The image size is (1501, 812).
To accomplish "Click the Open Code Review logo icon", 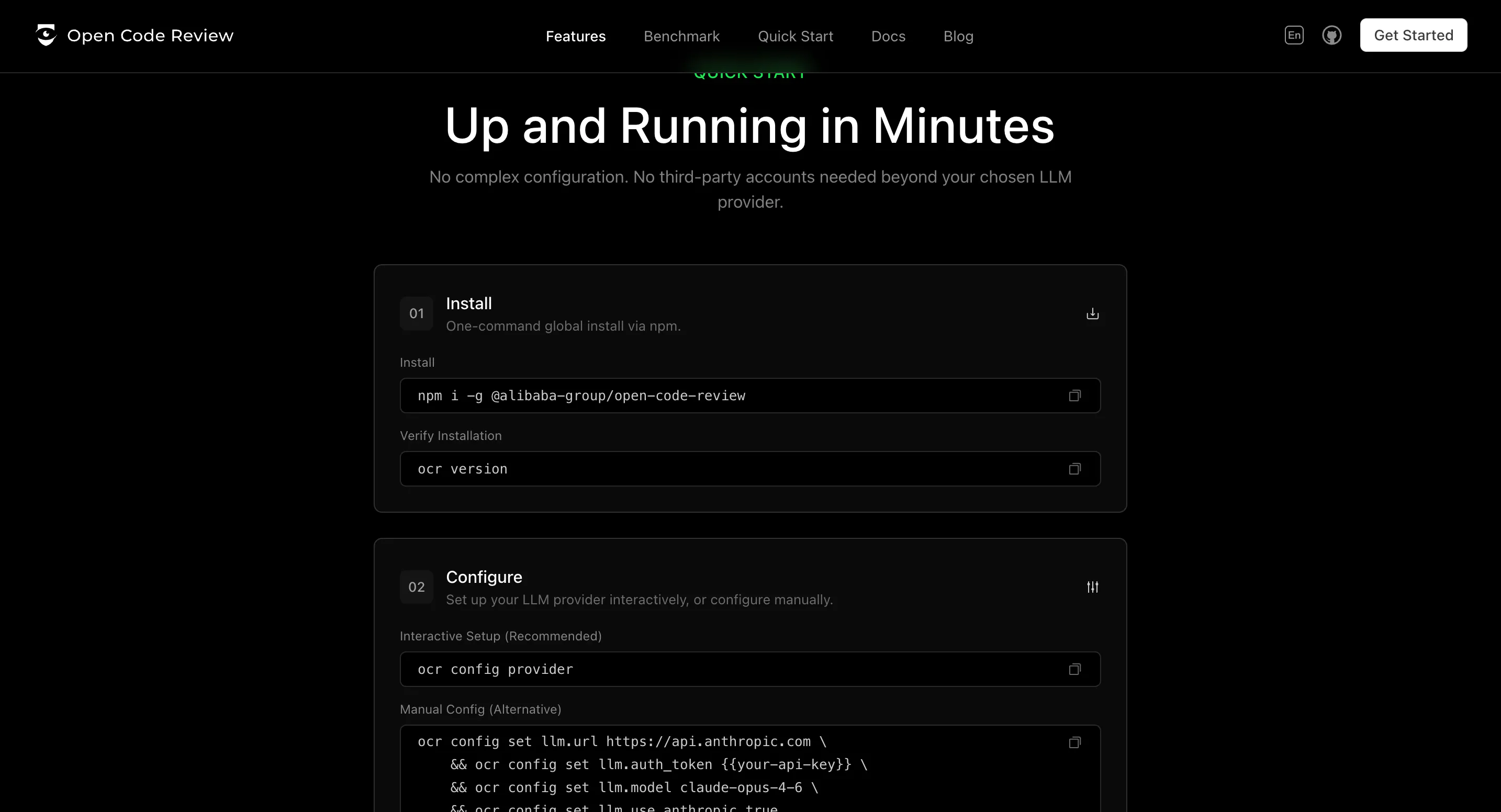I will [x=46, y=35].
